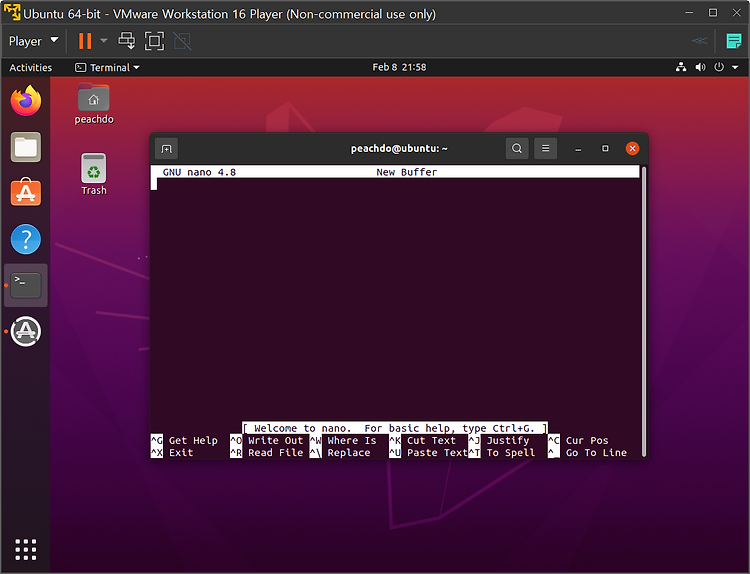Click inside the nano editing area at the cursor

154,184
